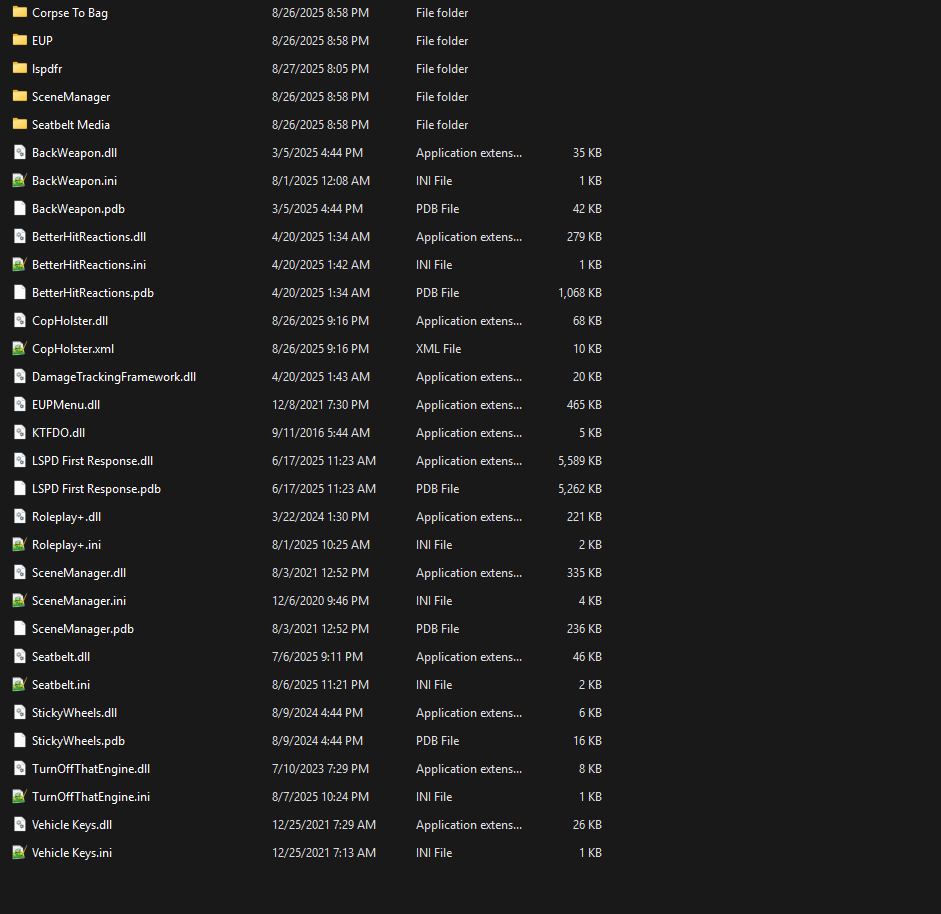Screen dimensions: 941x914
Task: Select the TurnOffThatEngine.ini file icon
Action: [20, 796]
